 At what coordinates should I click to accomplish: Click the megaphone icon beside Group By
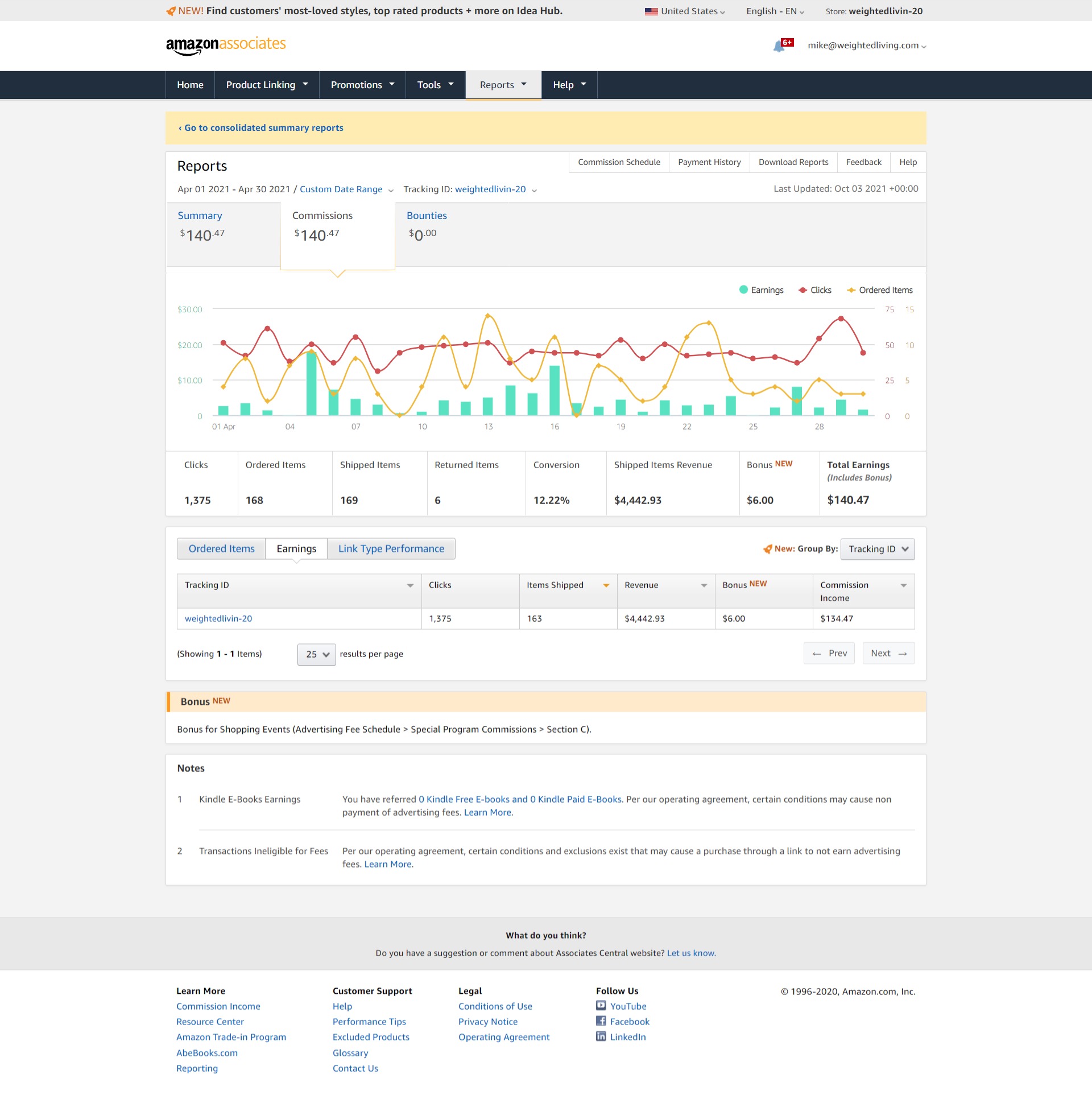tap(767, 549)
